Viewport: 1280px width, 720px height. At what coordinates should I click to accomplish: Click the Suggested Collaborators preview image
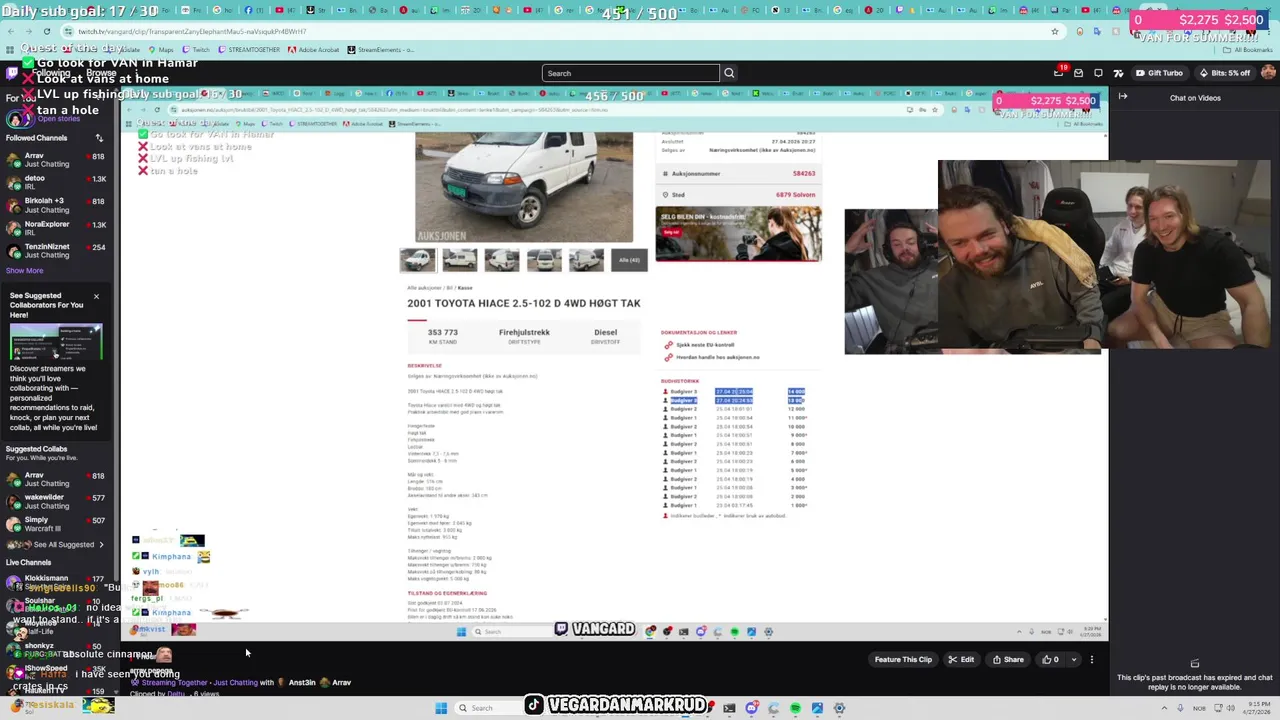56,343
